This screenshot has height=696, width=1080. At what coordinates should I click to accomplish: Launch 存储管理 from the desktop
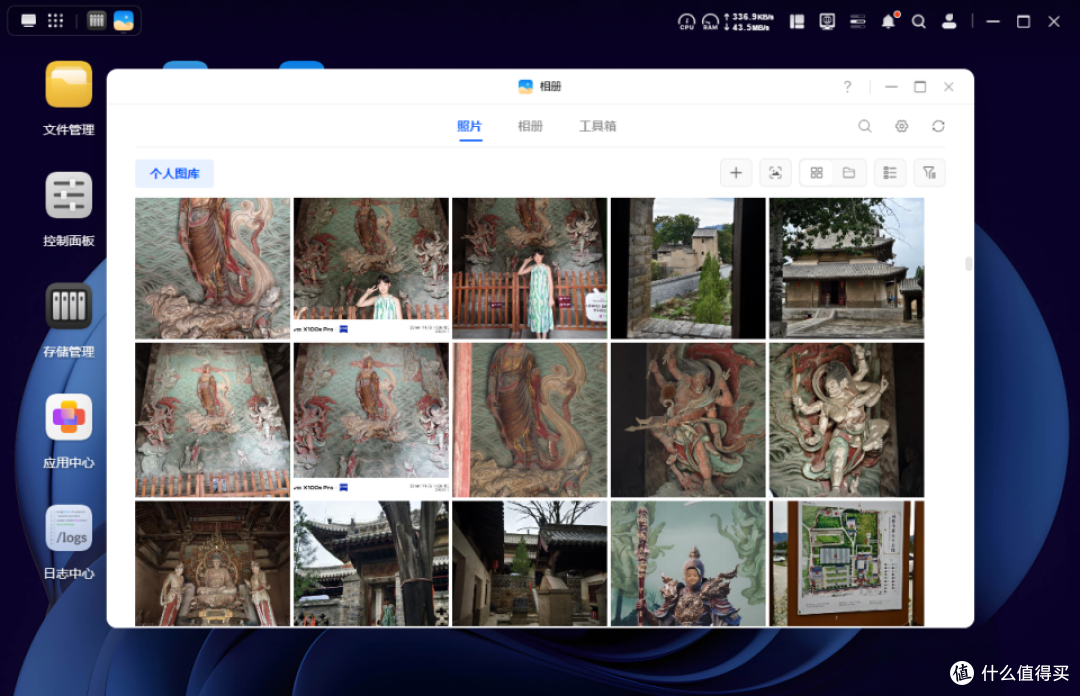[68, 306]
